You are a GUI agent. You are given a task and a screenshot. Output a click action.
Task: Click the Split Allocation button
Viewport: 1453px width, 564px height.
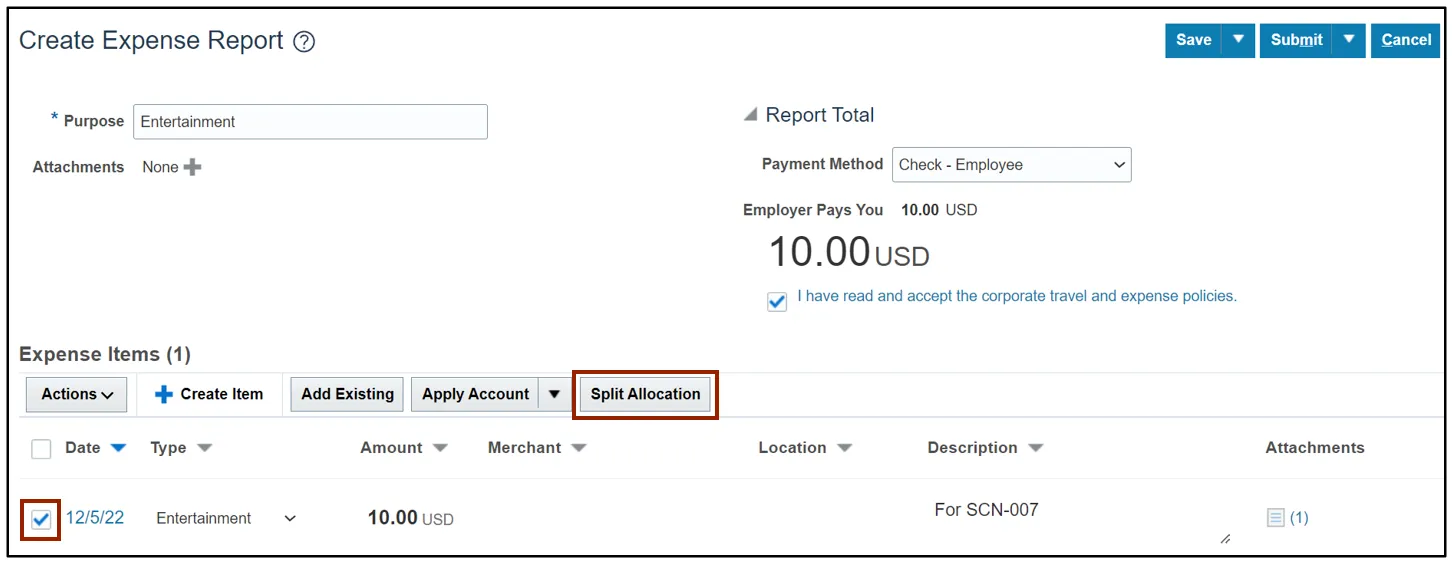click(645, 394)
